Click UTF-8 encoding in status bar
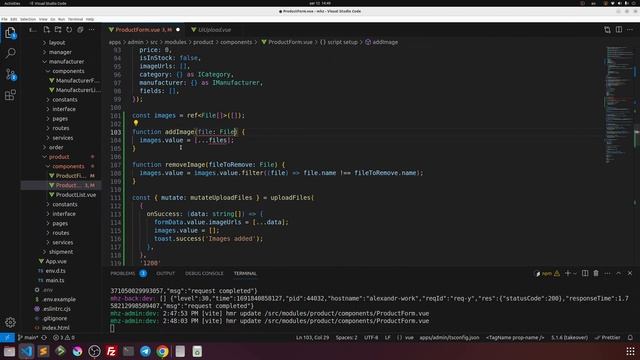This screenshot has width=640, height=360. tap(371, 338)
